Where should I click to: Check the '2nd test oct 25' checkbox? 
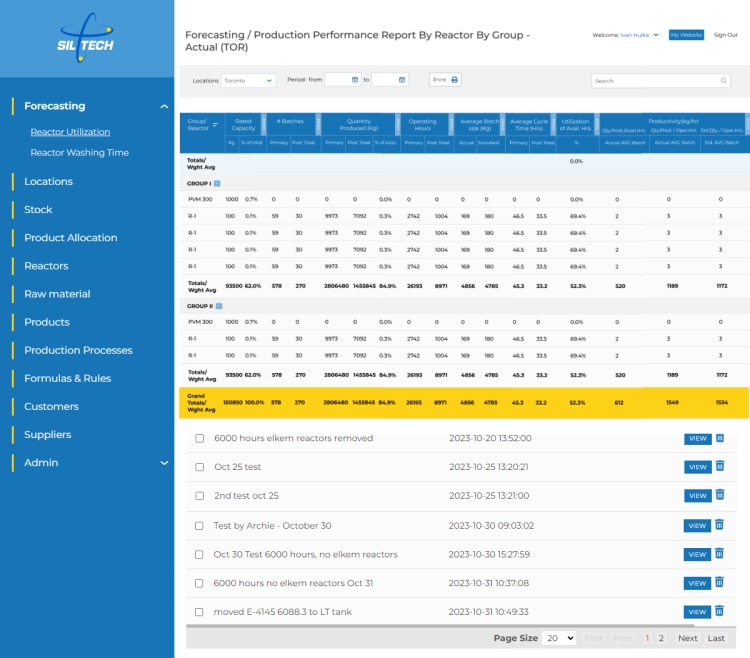(199, 496)
